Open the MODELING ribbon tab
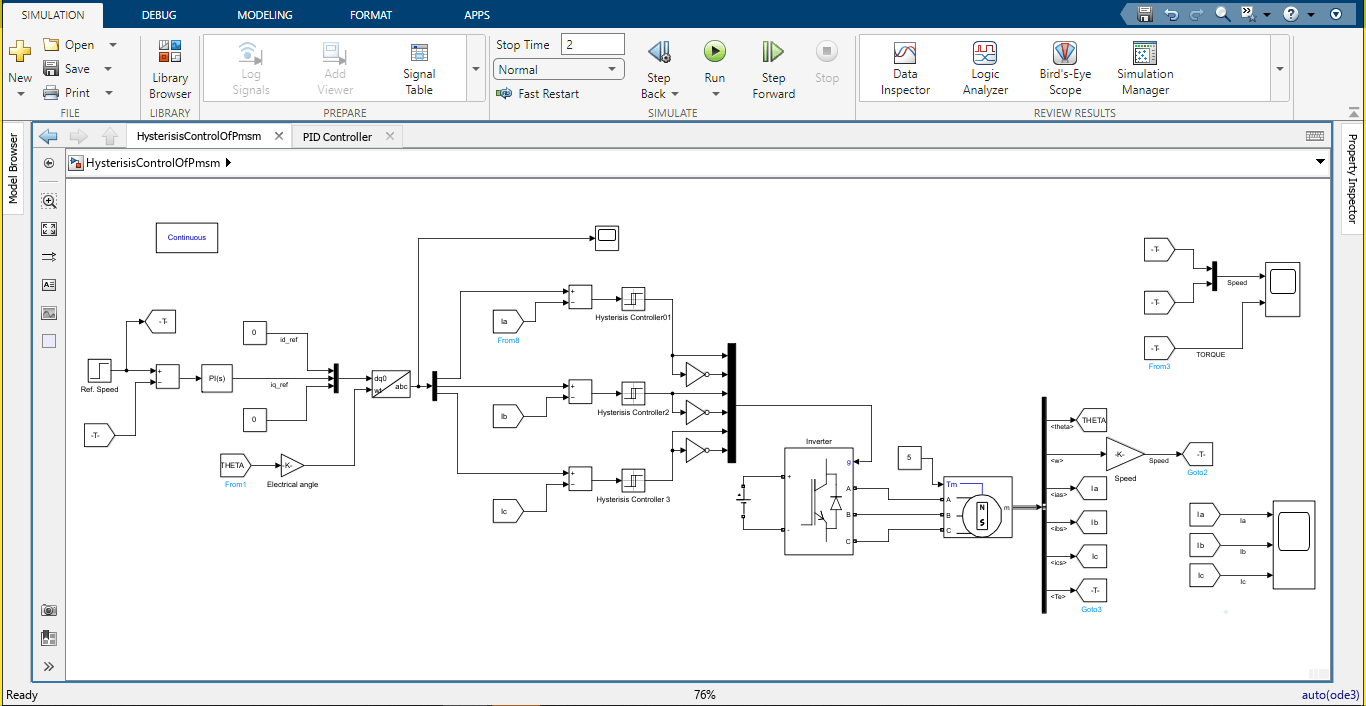 265,14
